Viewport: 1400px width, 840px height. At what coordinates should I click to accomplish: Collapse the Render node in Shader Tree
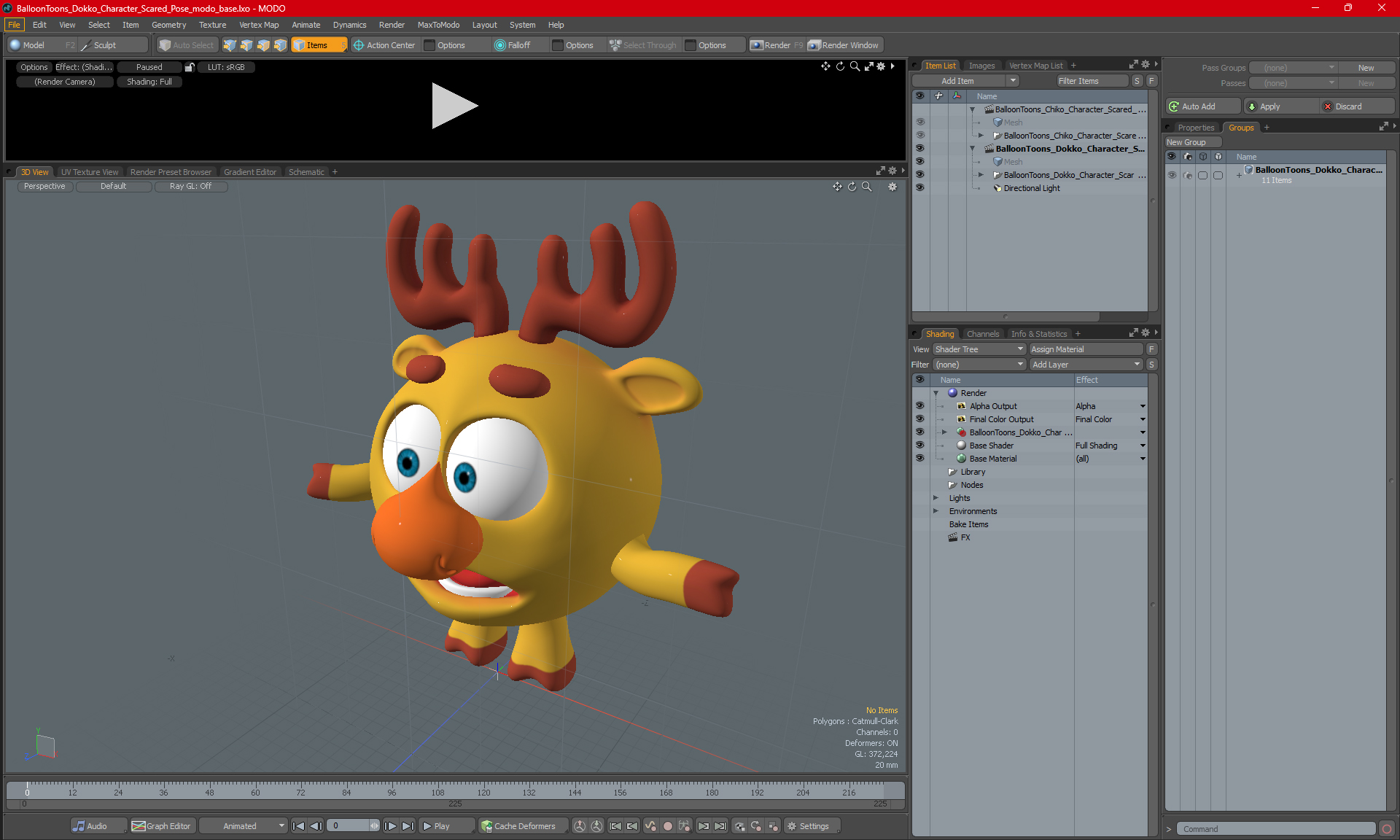click(x=936, y=393)
